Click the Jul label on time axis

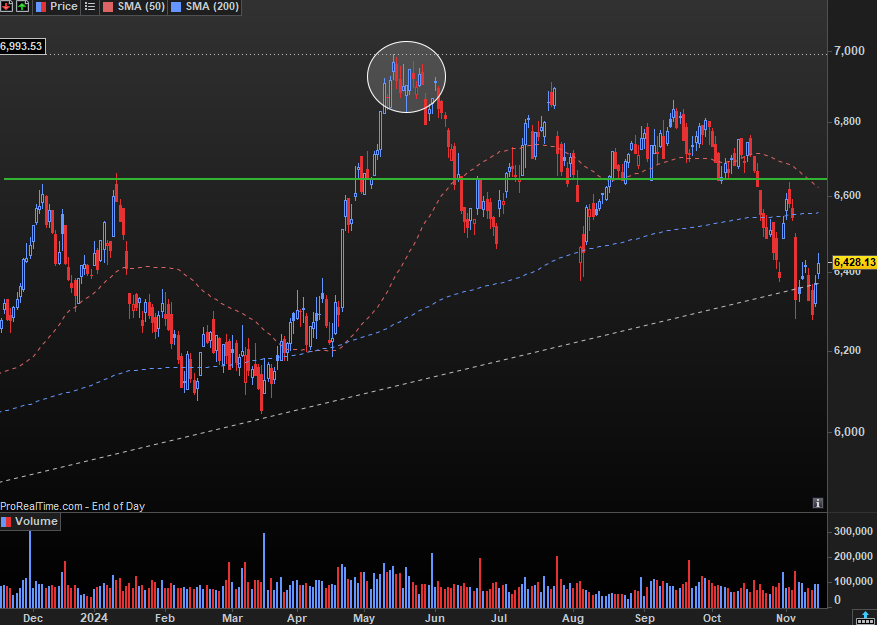point(498,618)
